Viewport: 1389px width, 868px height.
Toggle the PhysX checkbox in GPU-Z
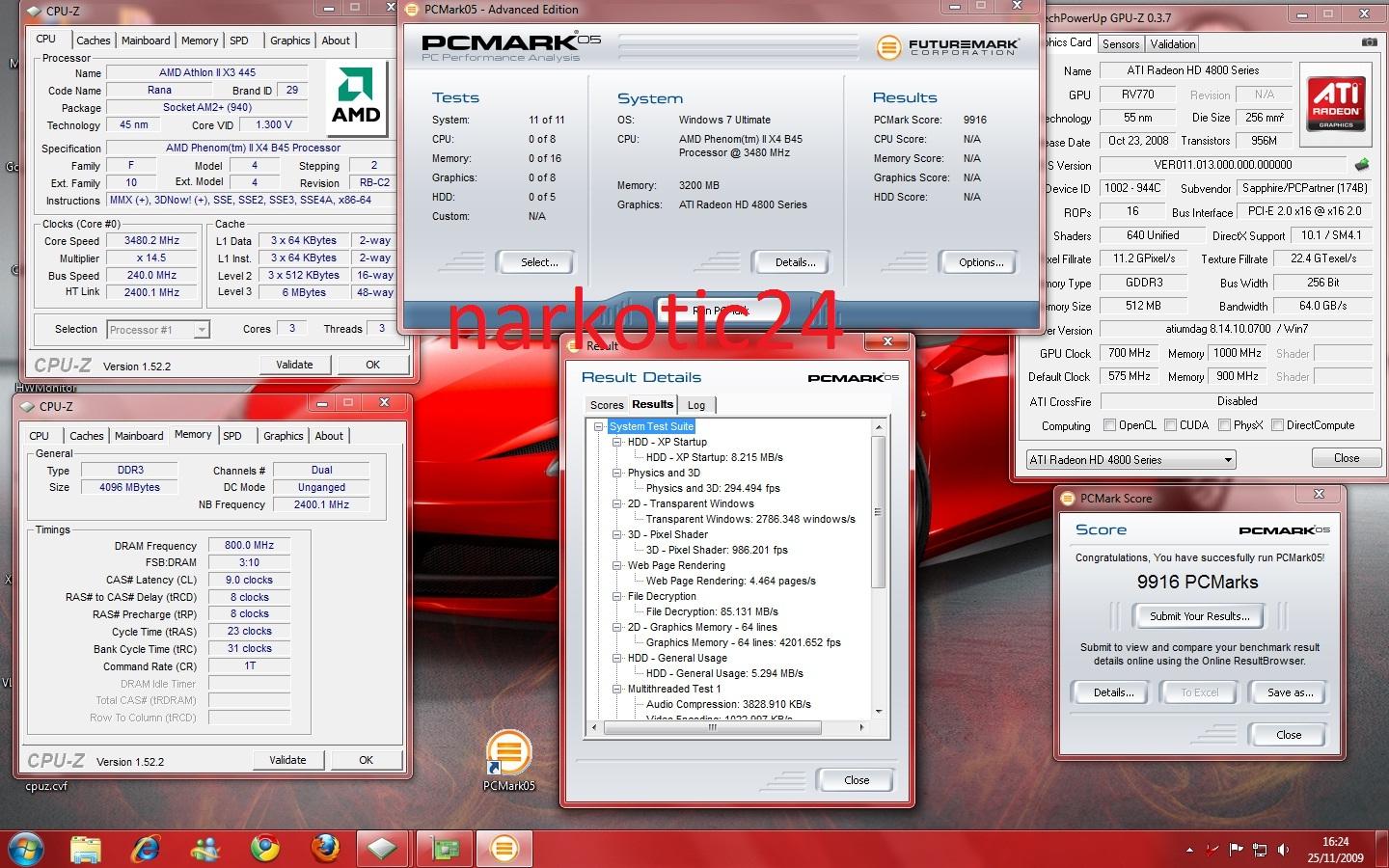click(1225, 425)
